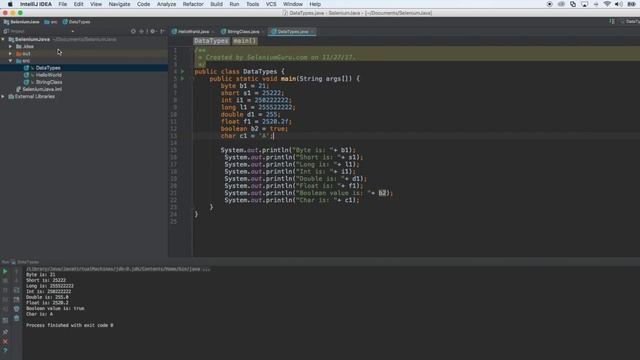
Task: Click the Wi-Fi icon in the macOS menu bar
Action: pos(607,4)
